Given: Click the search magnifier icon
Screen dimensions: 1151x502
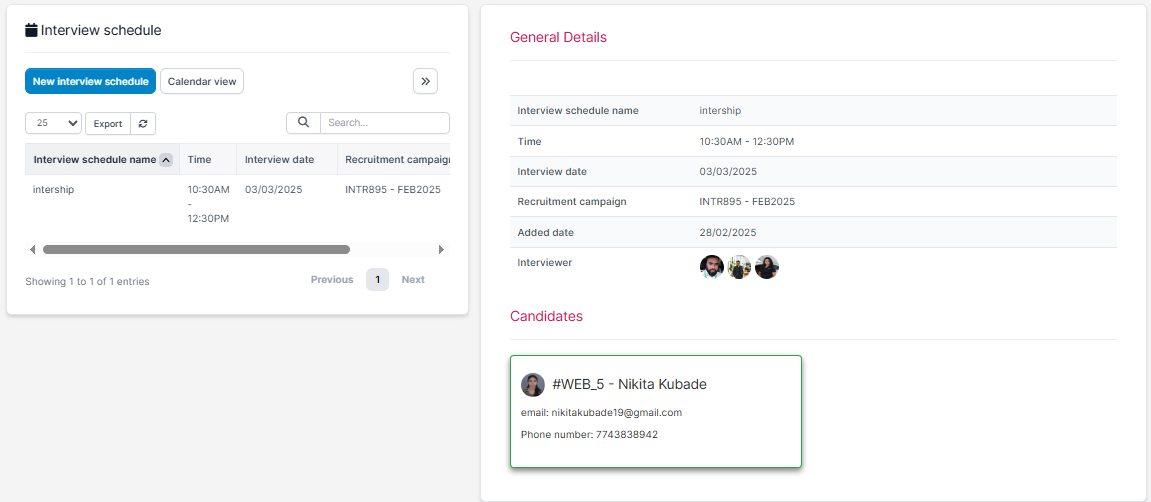Looking at the screenshot, I should pyautogui.click(x=303, y=123).
